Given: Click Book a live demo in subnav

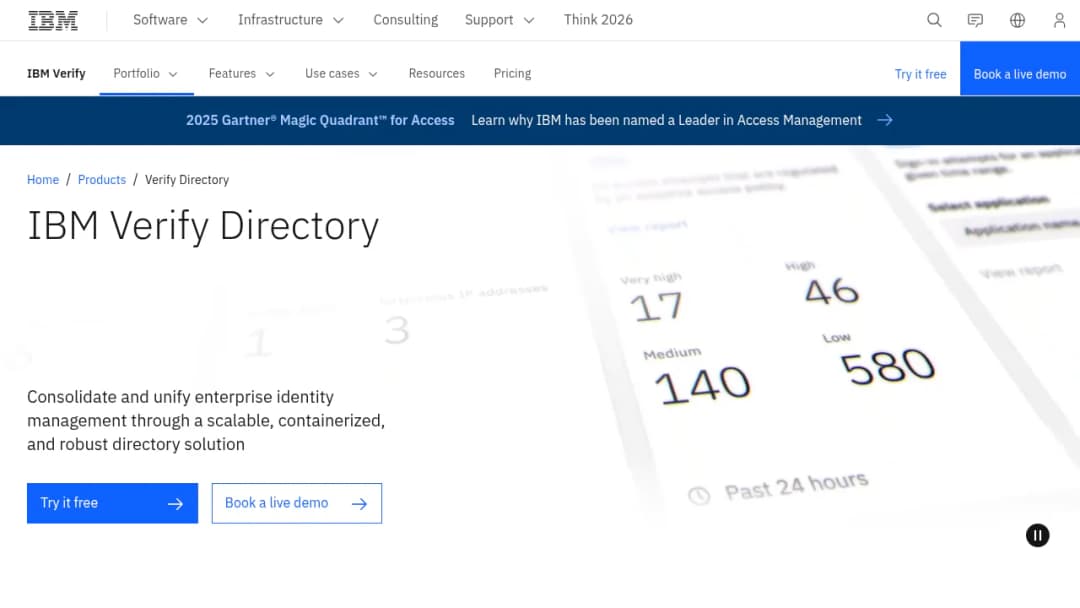Looking at the screenshot, I should [1020, 68].
